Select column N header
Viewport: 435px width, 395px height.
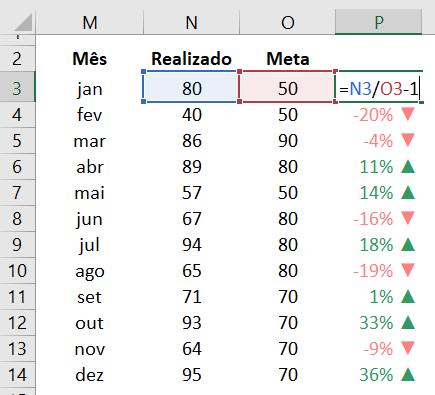coord(191,22)
